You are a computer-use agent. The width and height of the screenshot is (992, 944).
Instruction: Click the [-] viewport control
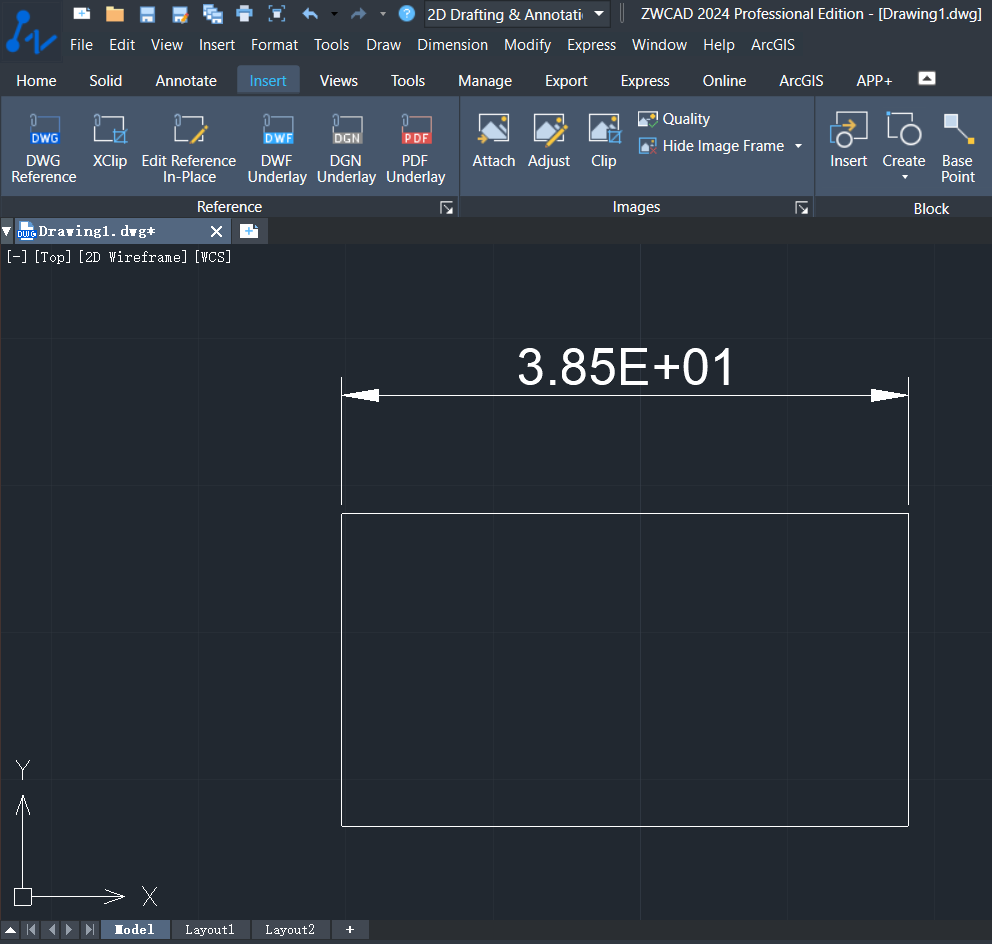16,257
